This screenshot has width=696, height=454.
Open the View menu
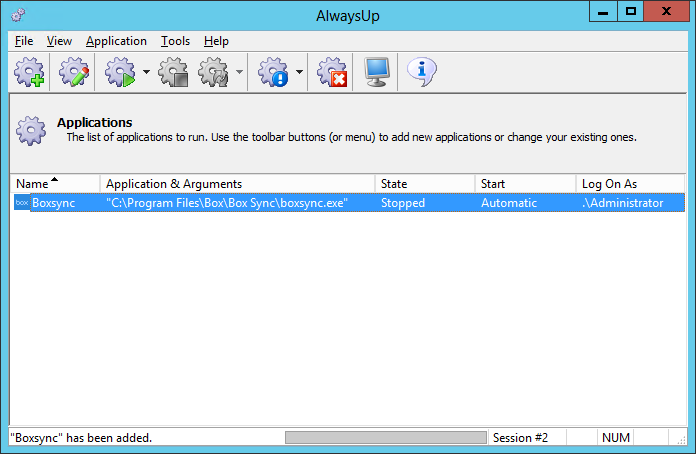59,41
